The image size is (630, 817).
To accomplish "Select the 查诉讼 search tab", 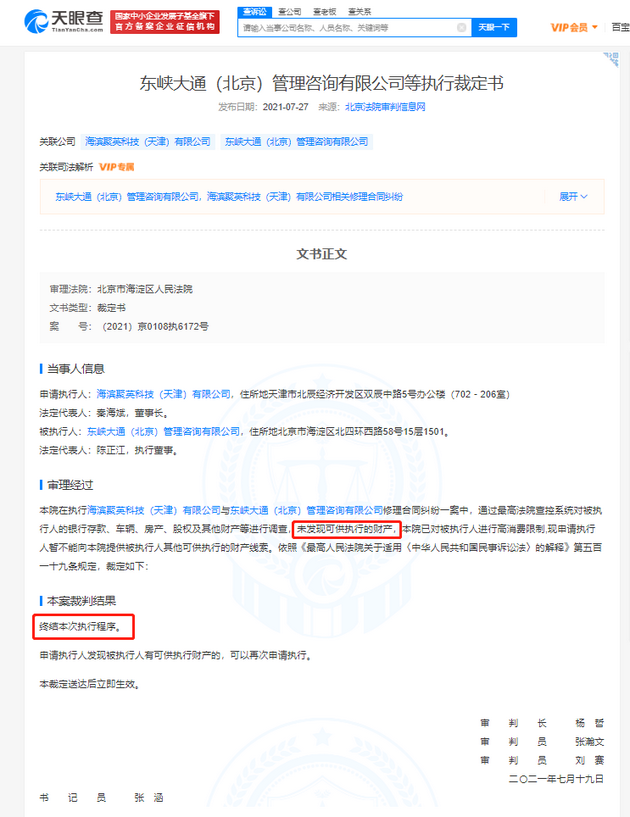I will coord(254,11).
